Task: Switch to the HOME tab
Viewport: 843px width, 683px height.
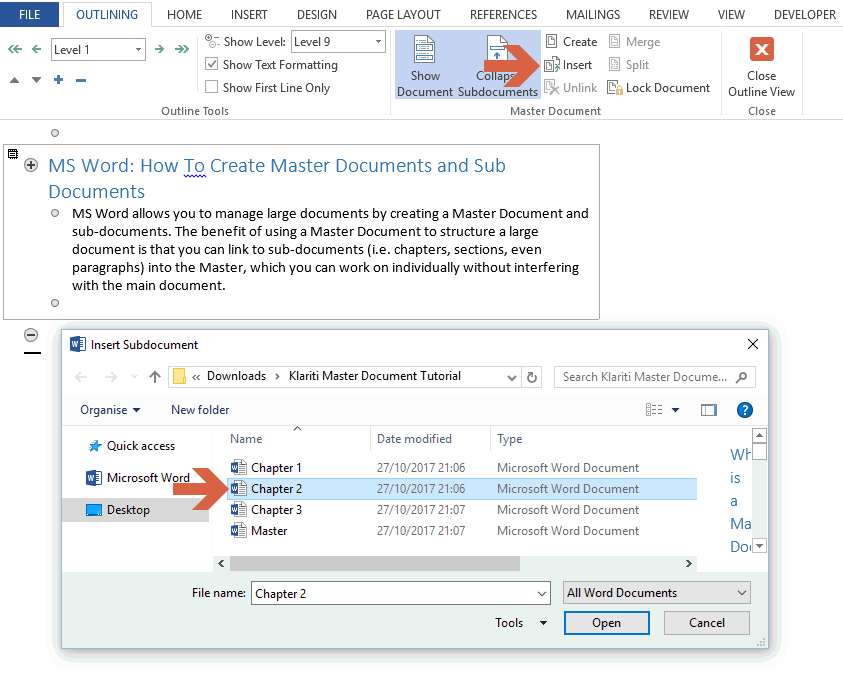Action: (x=184, y=14)
